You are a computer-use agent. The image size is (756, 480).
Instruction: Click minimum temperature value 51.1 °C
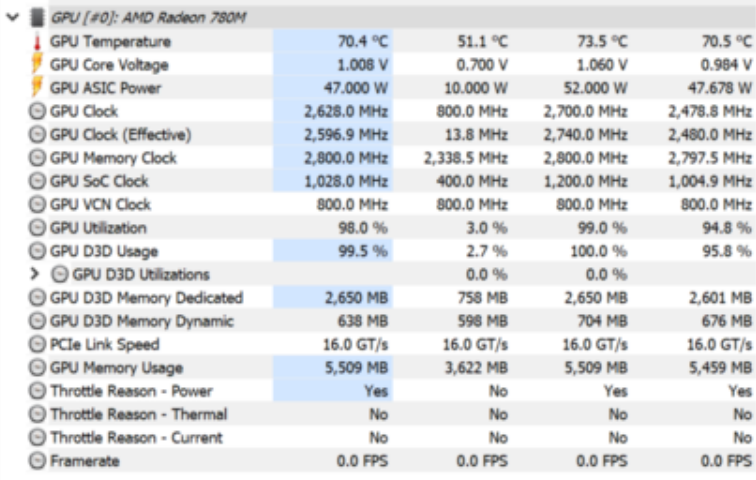tap(483, 42)
